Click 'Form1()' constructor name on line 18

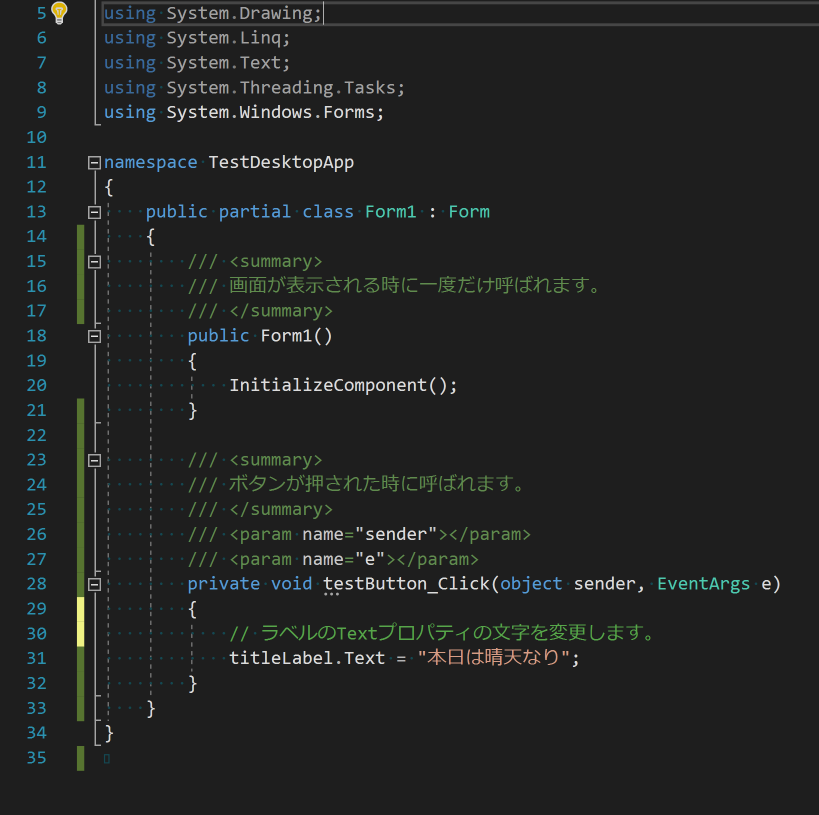click(x=296, y=336)
